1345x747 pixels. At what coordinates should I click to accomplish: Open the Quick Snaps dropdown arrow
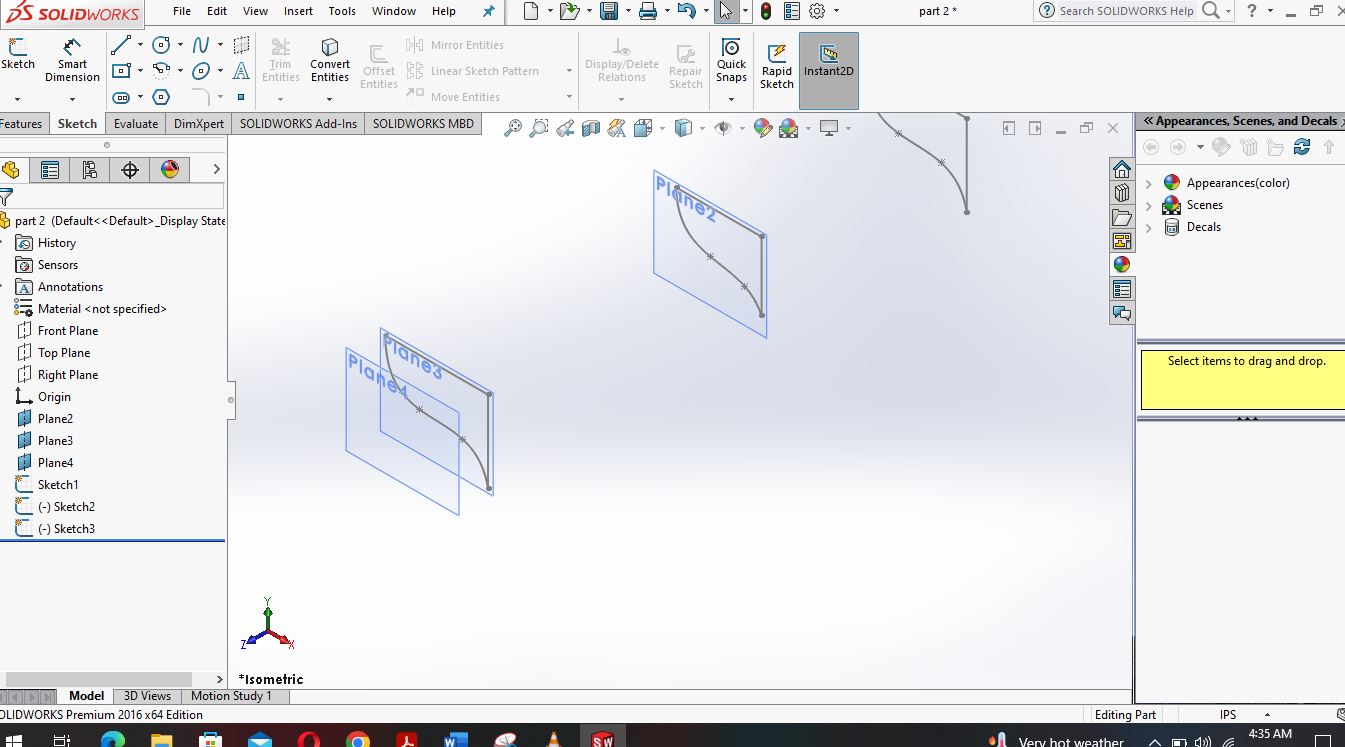pyautogui.click(x=731, y=99)
